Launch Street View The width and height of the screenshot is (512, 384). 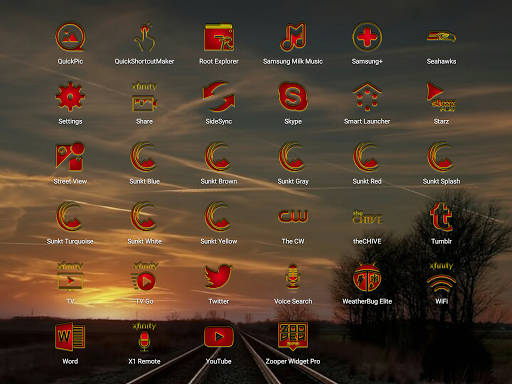click(70, 157)
